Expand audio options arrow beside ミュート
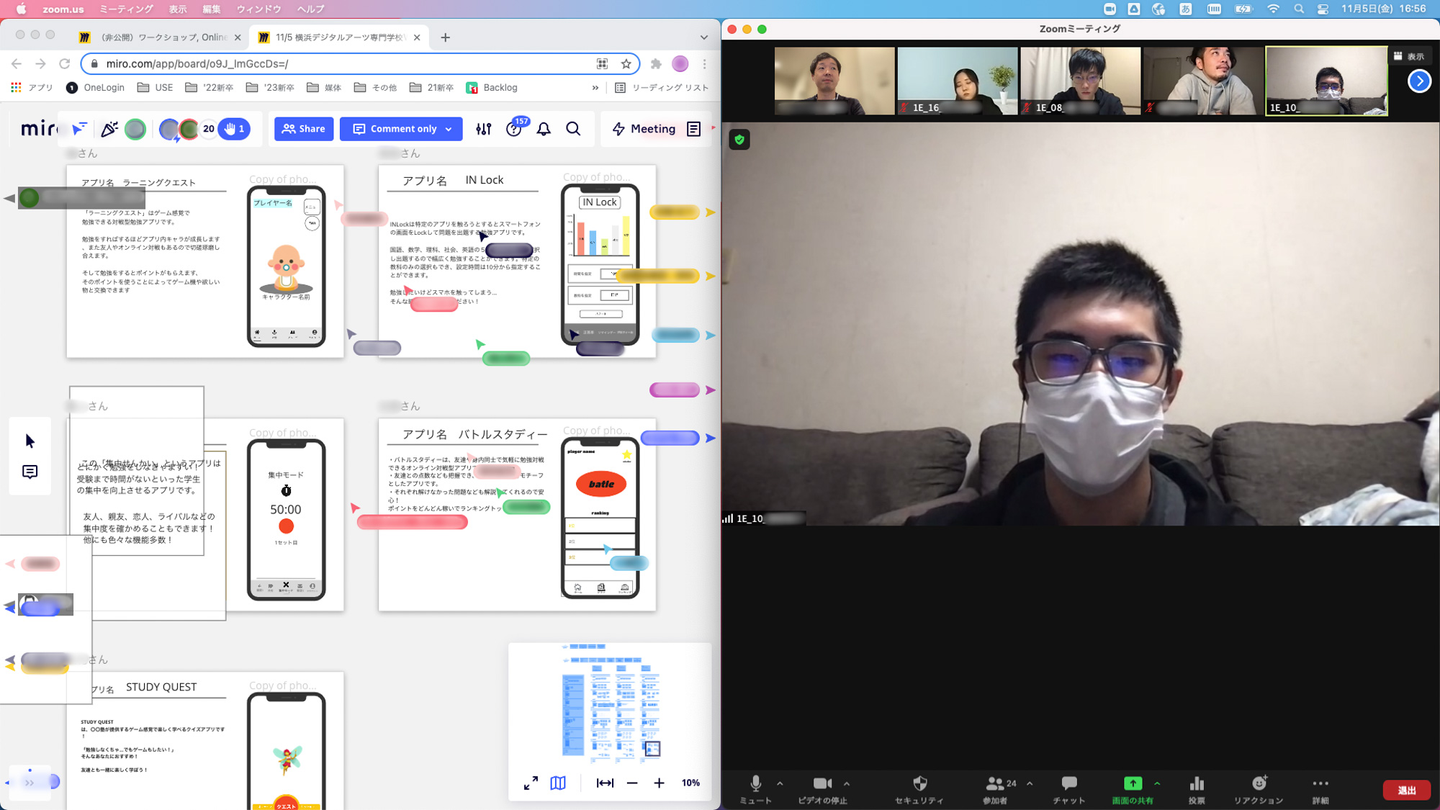This screenshot has width=1440, height=810. tap(780, 784)
